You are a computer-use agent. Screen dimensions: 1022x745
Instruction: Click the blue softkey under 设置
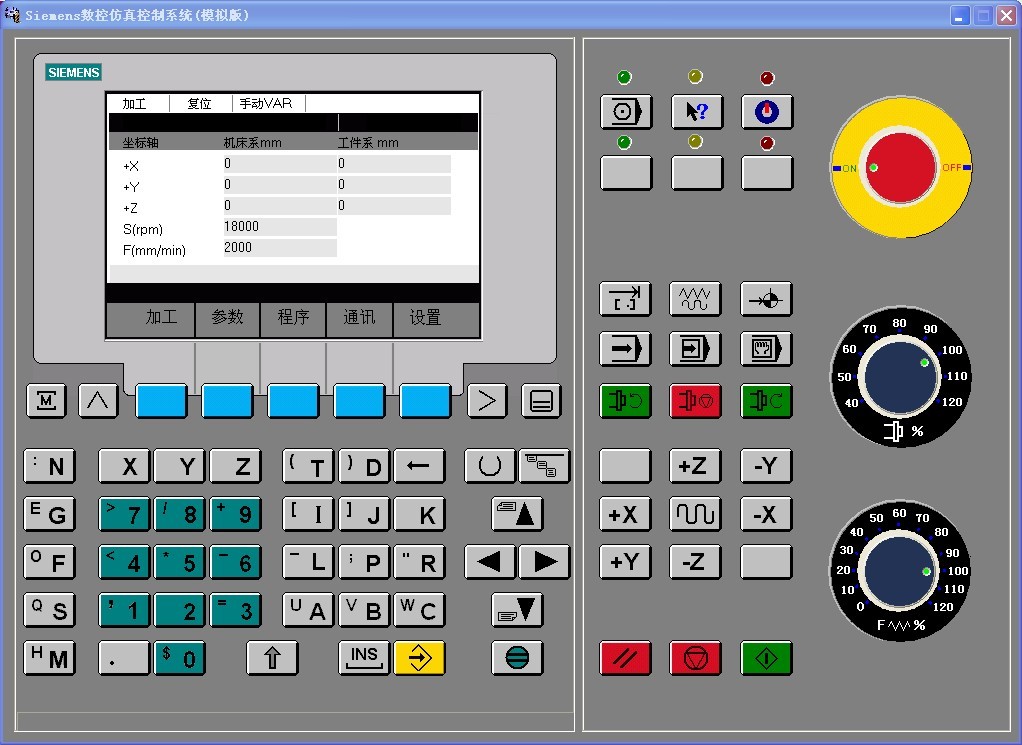[425, 400]
